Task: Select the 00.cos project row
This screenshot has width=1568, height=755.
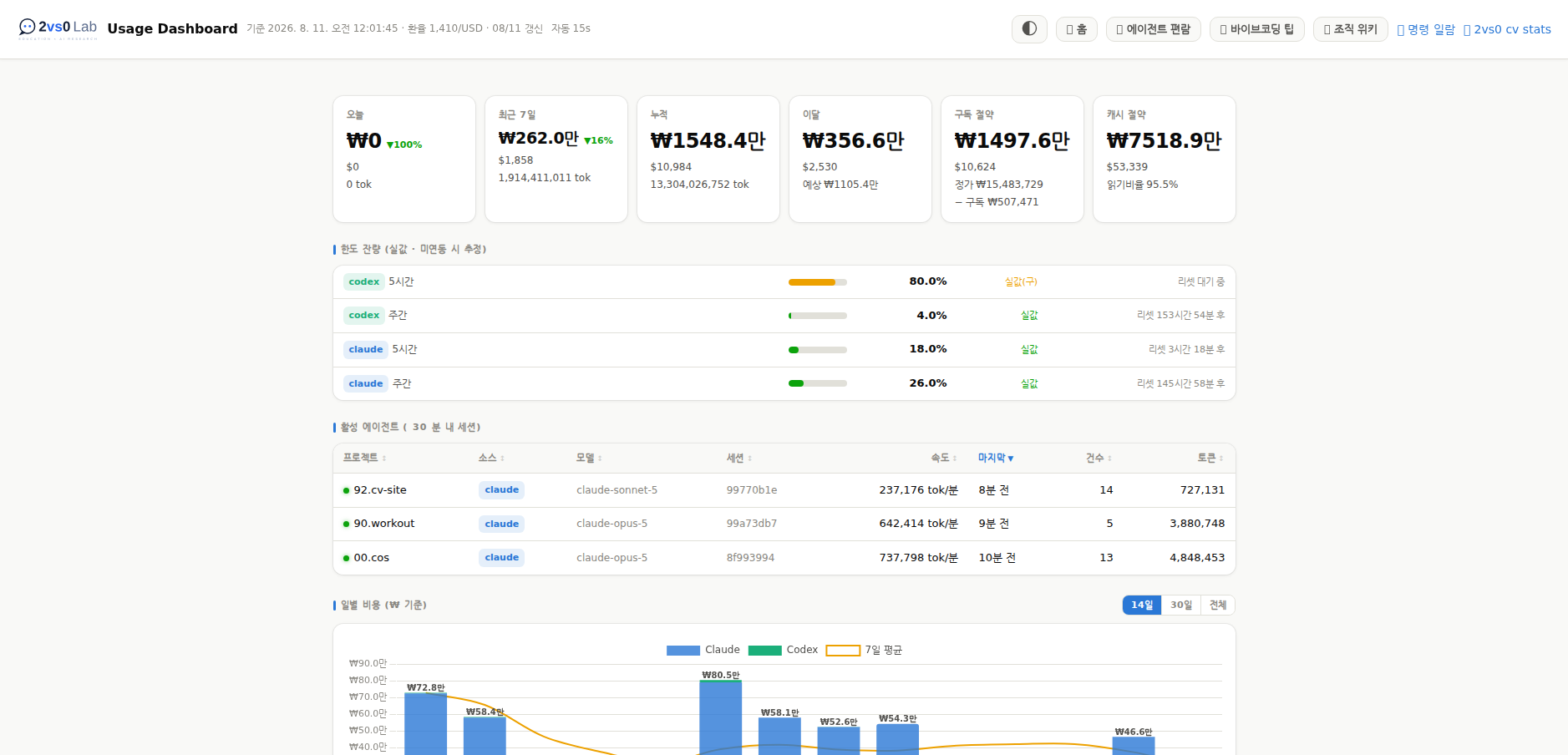Action: (x=784, y=558)
